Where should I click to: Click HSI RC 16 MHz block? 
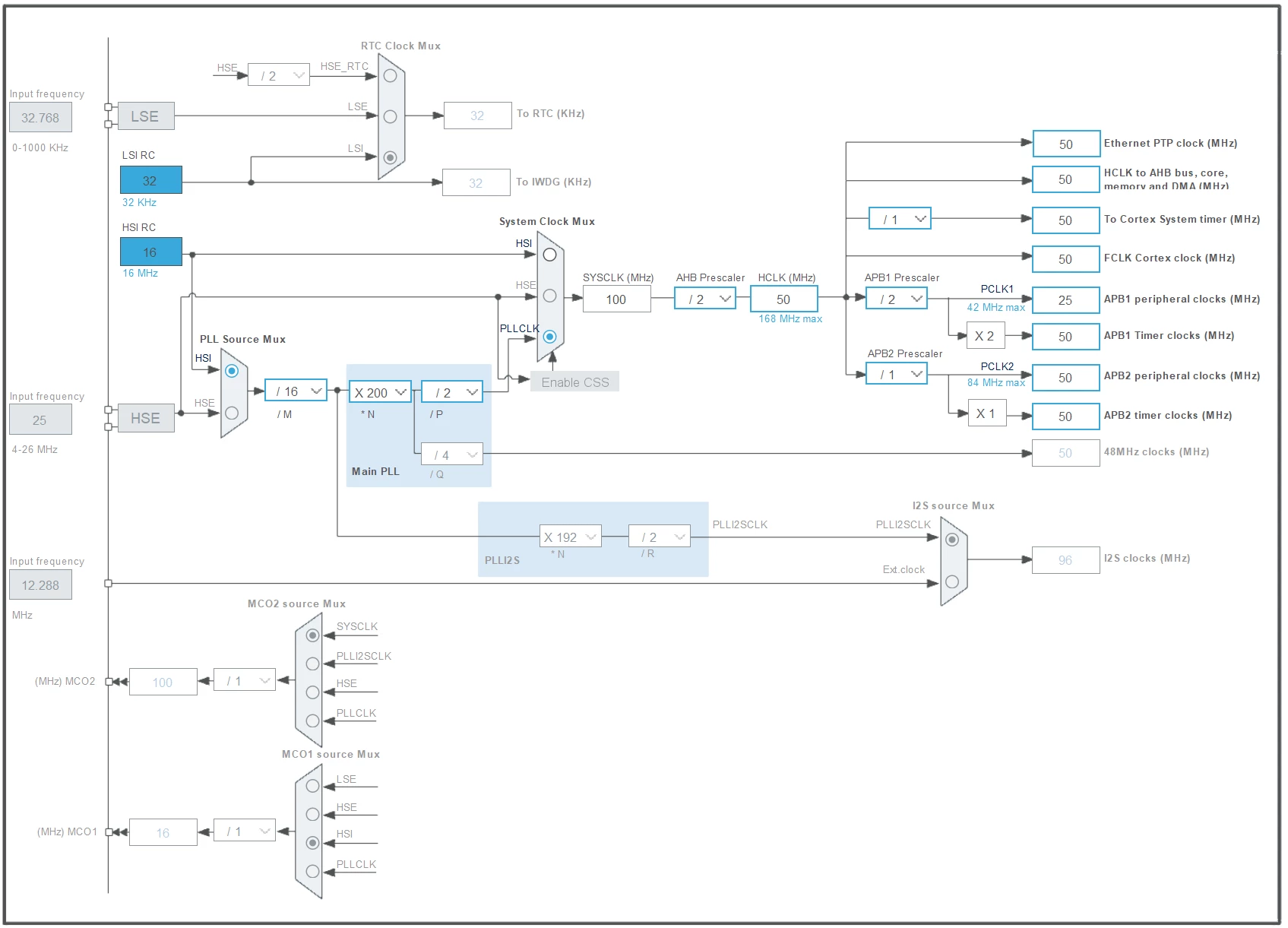151,252
